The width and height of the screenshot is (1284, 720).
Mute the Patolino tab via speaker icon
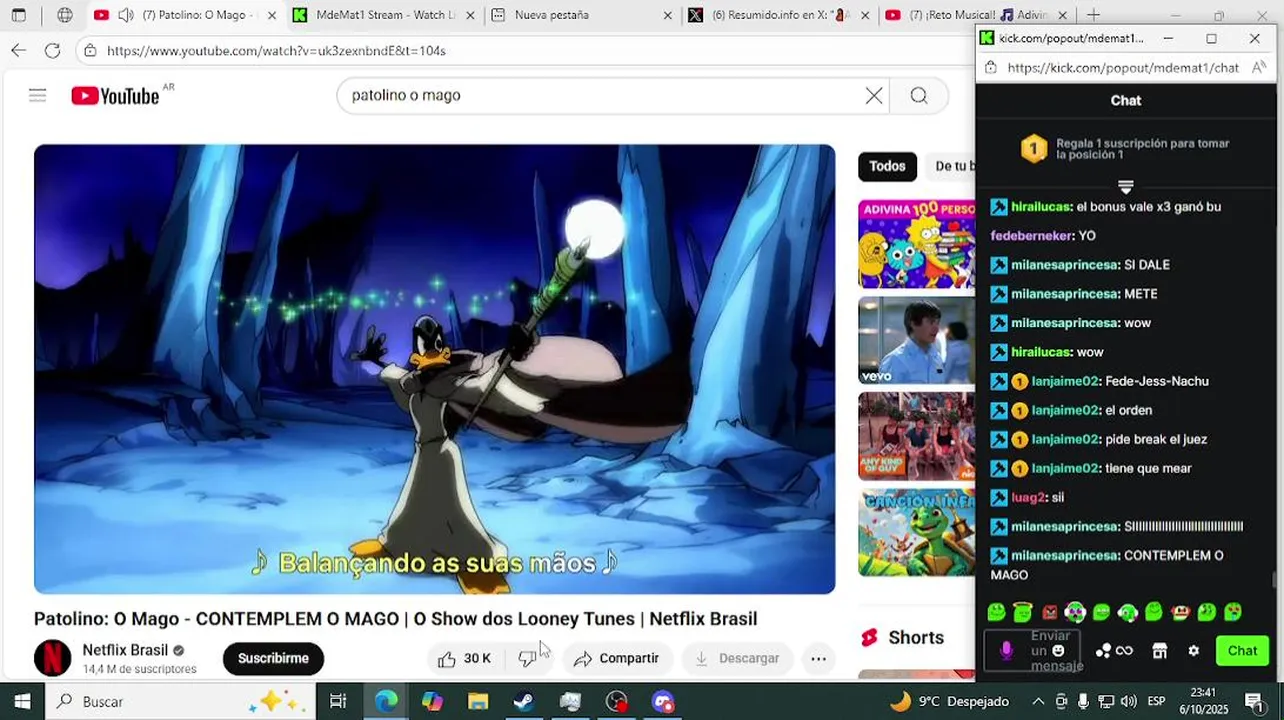pyautogui.click(x=126, y=15)
